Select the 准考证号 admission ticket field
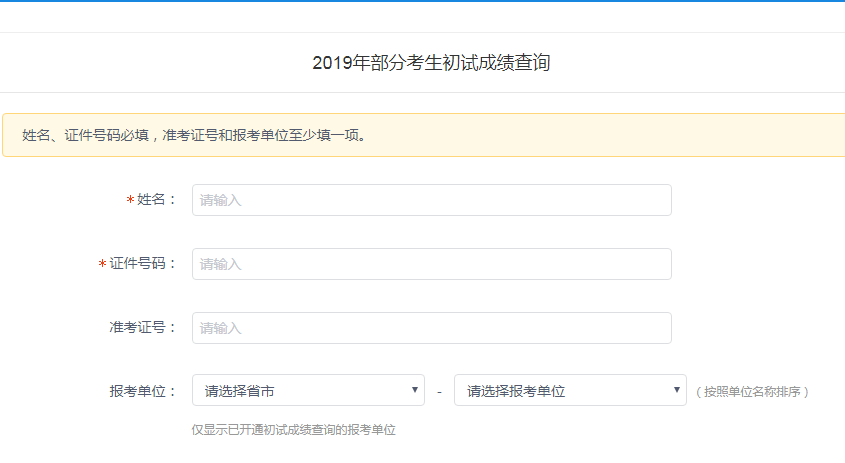 point(431,328)
